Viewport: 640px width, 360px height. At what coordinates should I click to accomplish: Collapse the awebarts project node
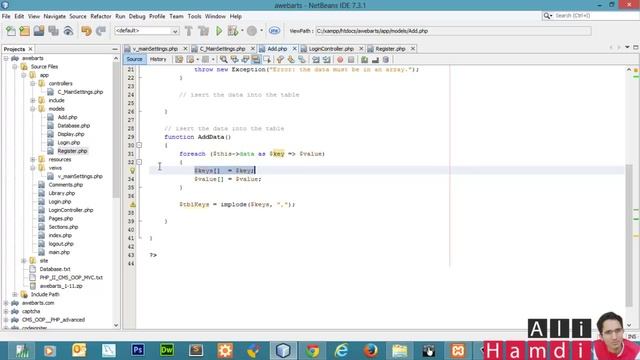6,58
